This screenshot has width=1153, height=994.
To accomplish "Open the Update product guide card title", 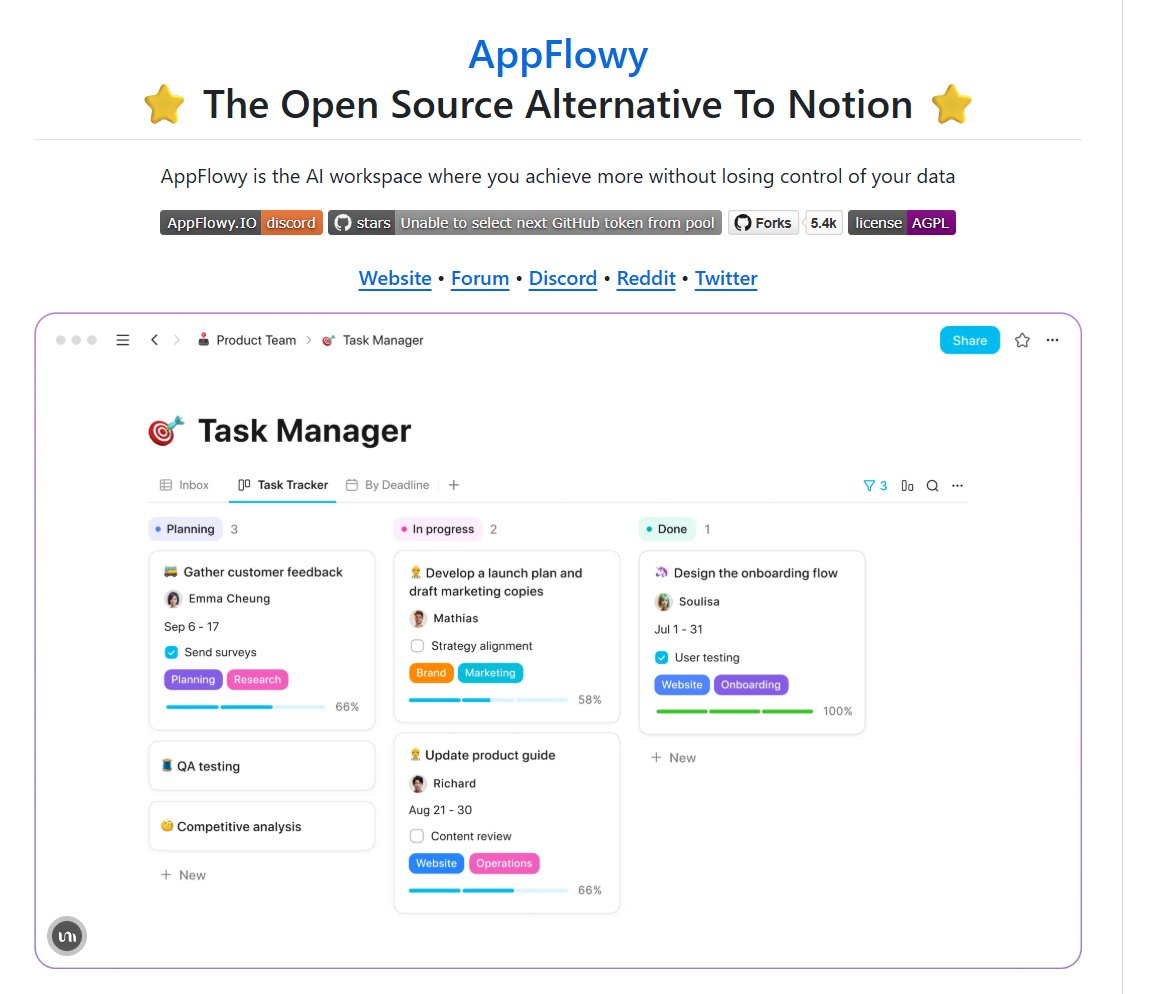I will coord(490,755).
